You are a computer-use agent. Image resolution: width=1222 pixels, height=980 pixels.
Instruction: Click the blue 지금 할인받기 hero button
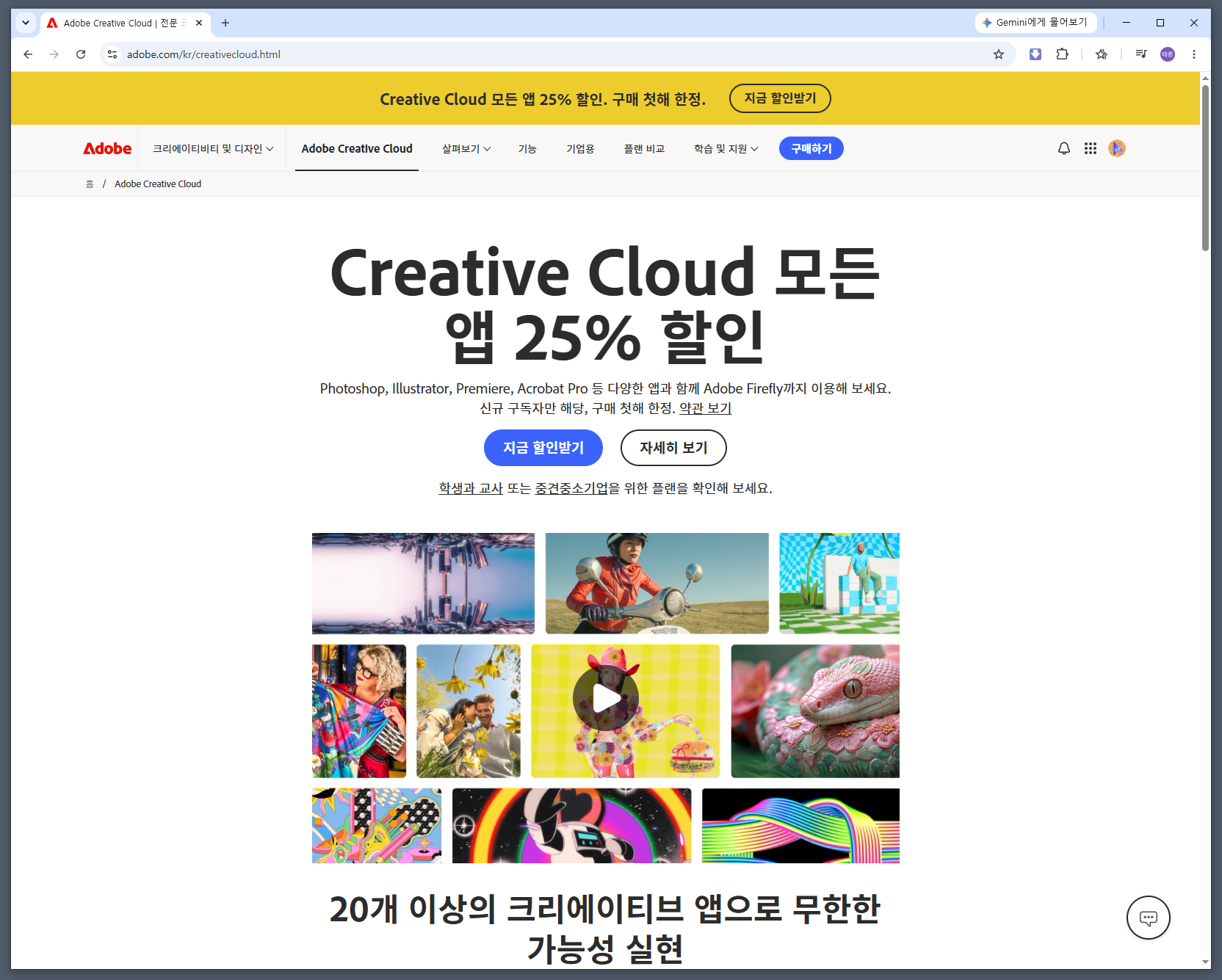[543, 448]
